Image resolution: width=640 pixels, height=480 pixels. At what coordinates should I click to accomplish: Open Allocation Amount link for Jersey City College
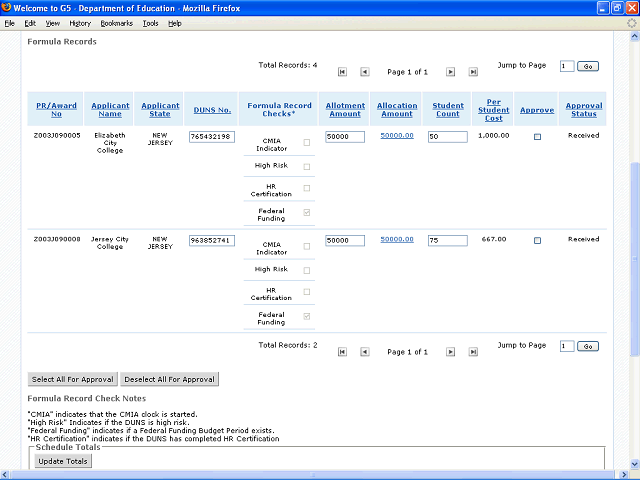[397, 240]
